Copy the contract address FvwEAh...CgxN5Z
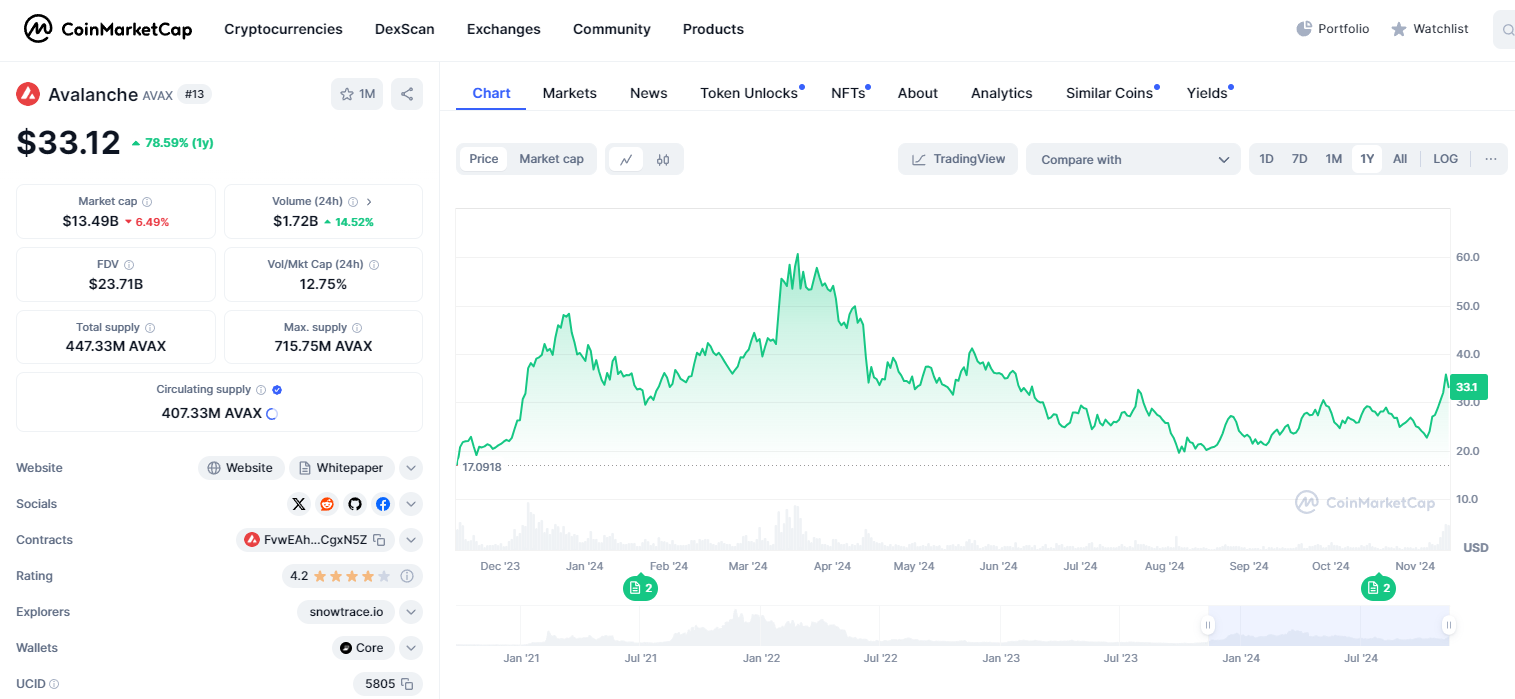This screenshot has height=699, width=1515. (x=380, y=540)
